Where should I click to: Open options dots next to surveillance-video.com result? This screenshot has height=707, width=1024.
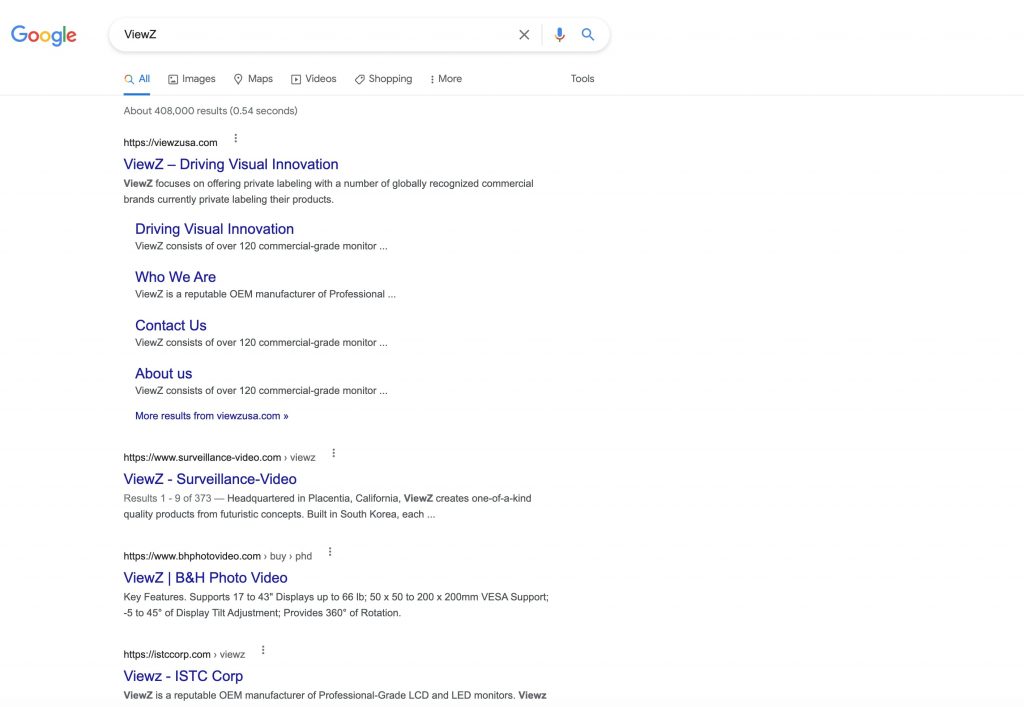[334, 453]
